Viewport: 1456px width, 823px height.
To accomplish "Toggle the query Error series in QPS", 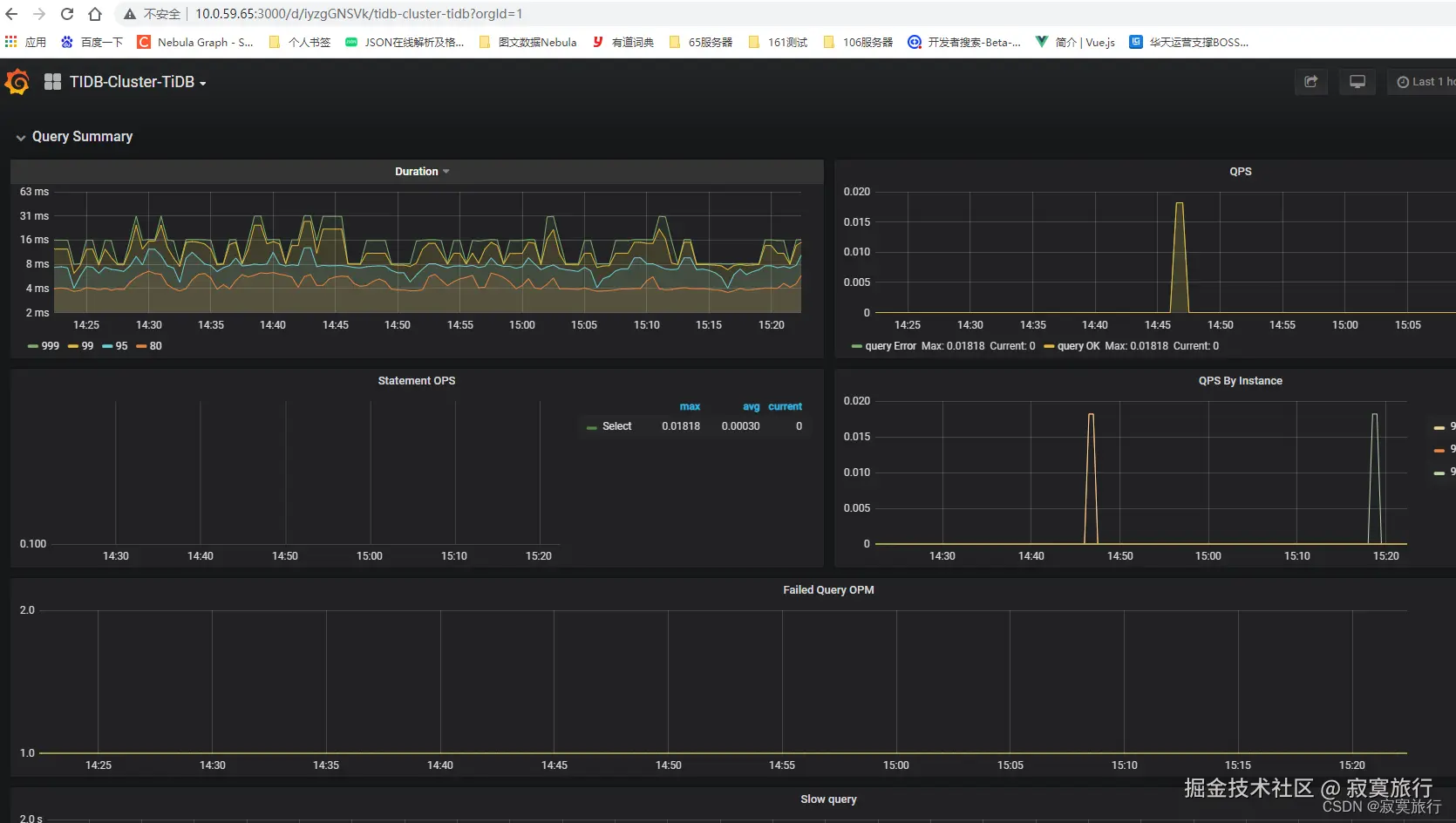I will 890,346.
